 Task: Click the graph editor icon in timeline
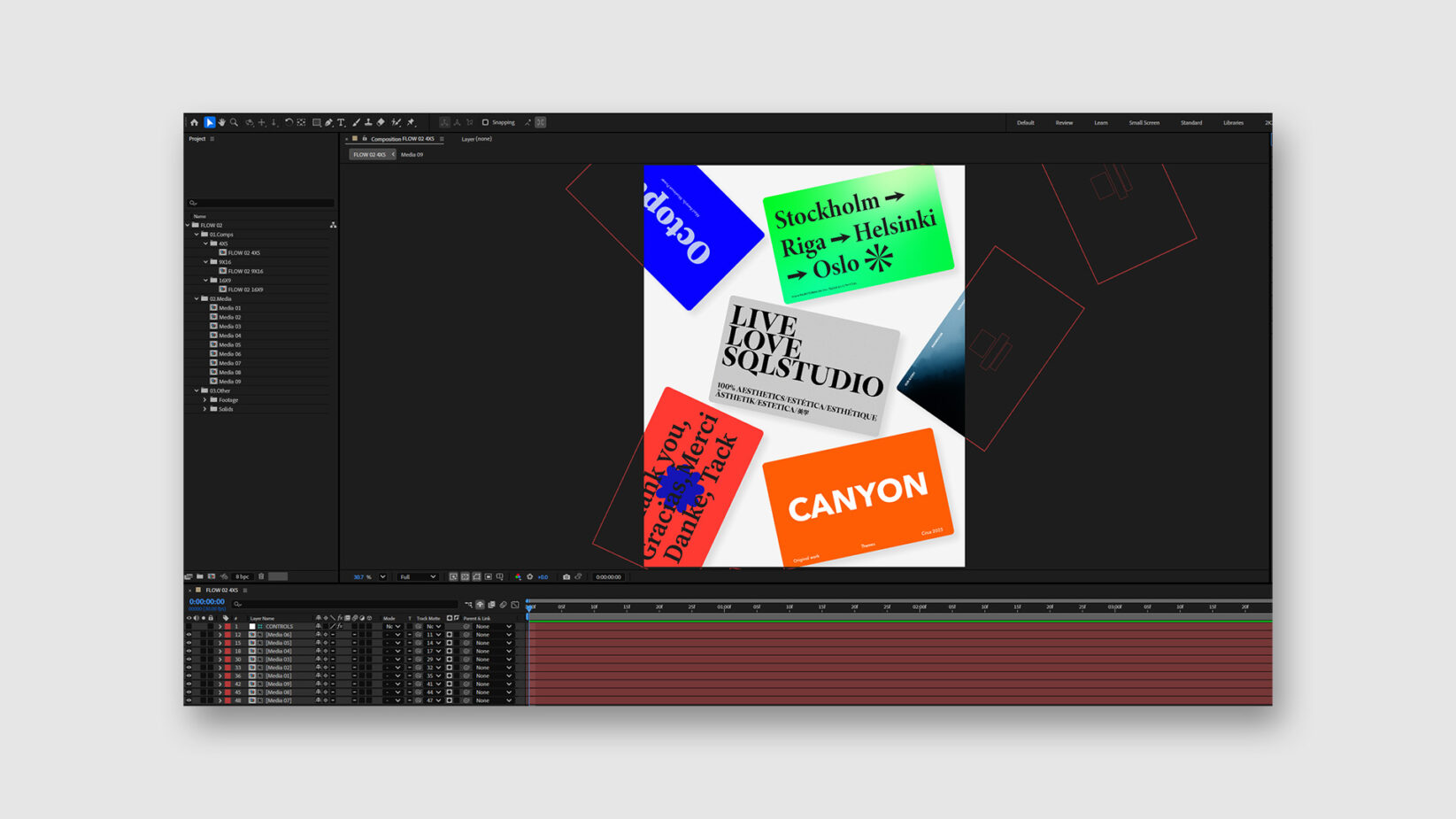pos(515,605)
